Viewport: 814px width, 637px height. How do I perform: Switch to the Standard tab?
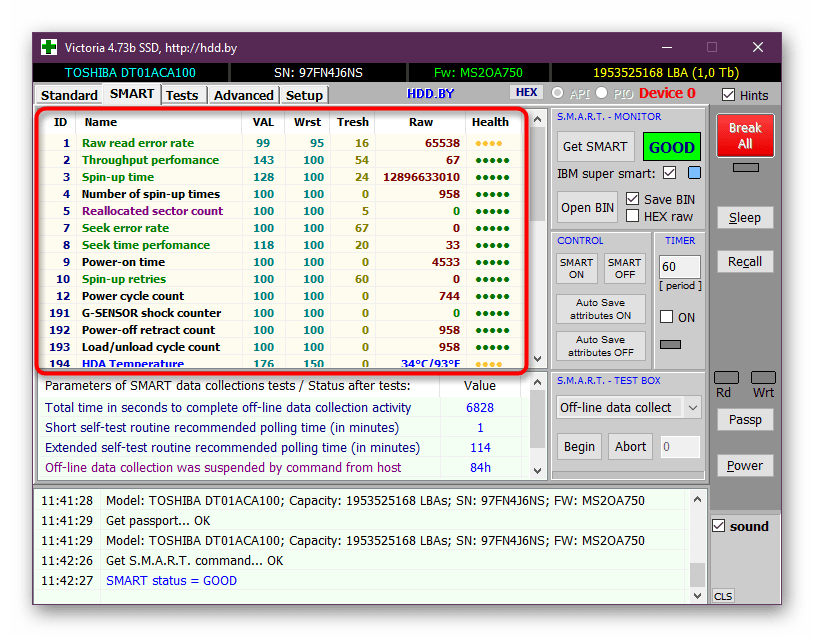[x=69, y=96]
